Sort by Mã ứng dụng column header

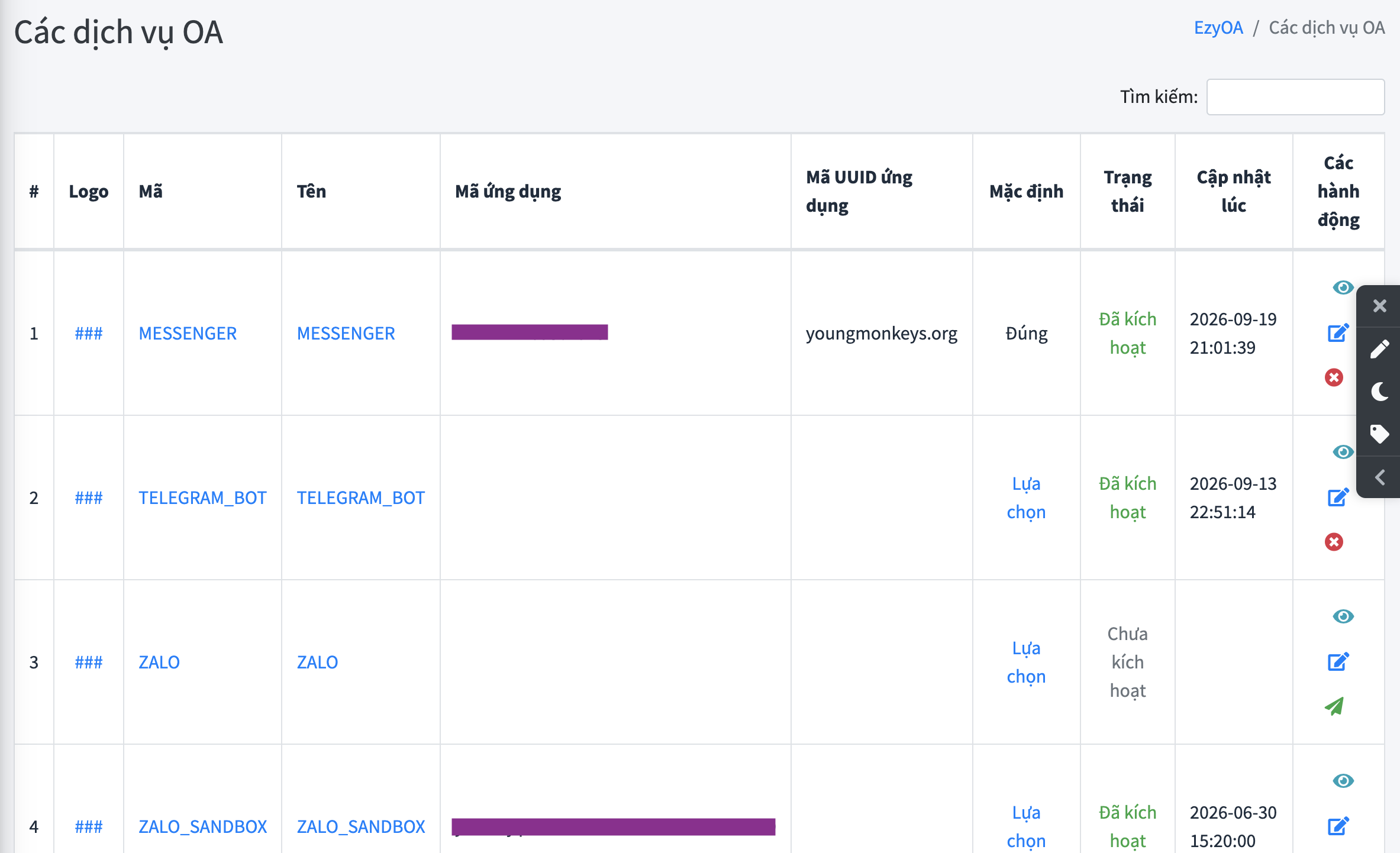[615, 191]
